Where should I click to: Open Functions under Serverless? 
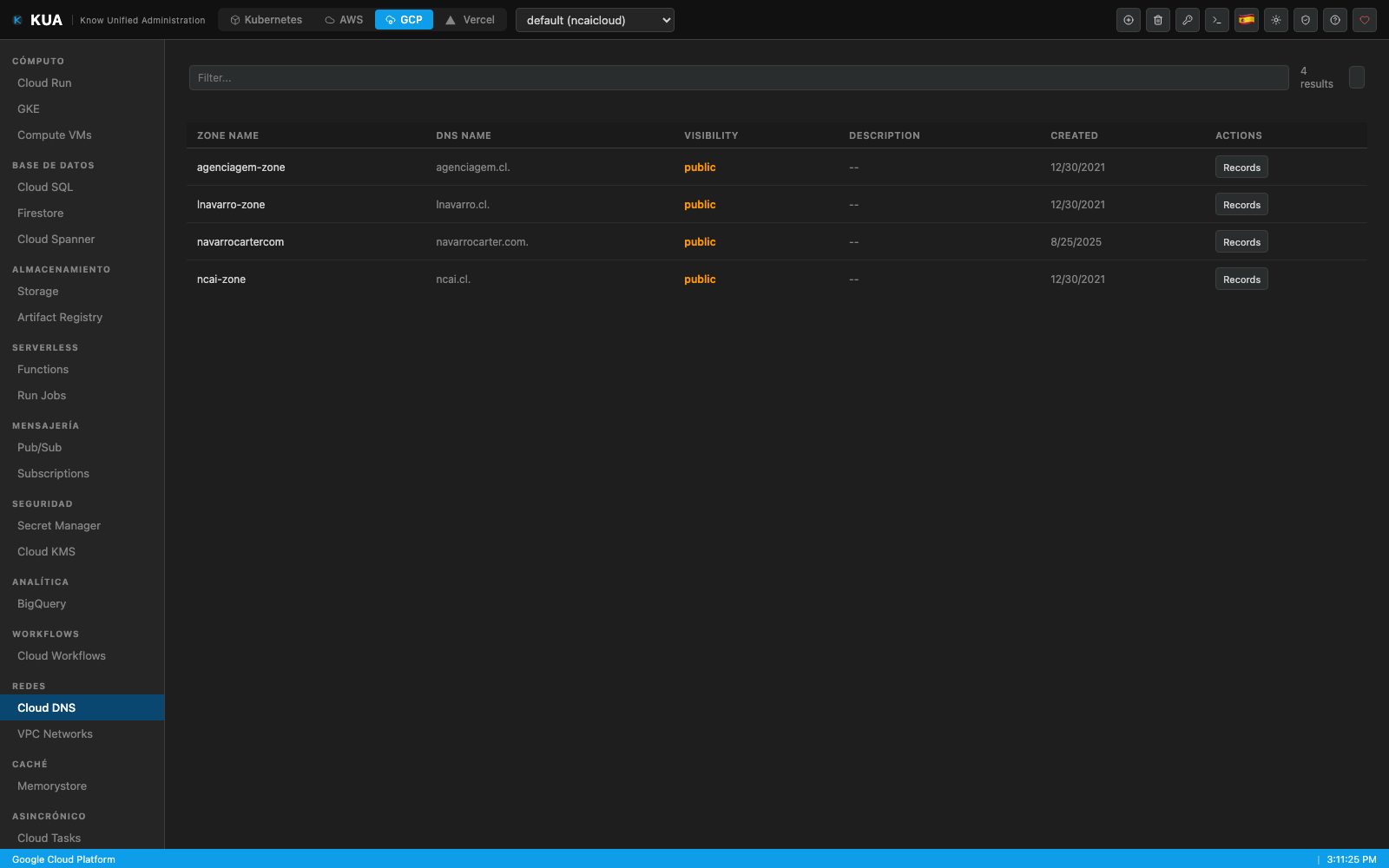(x=82, y=369)
